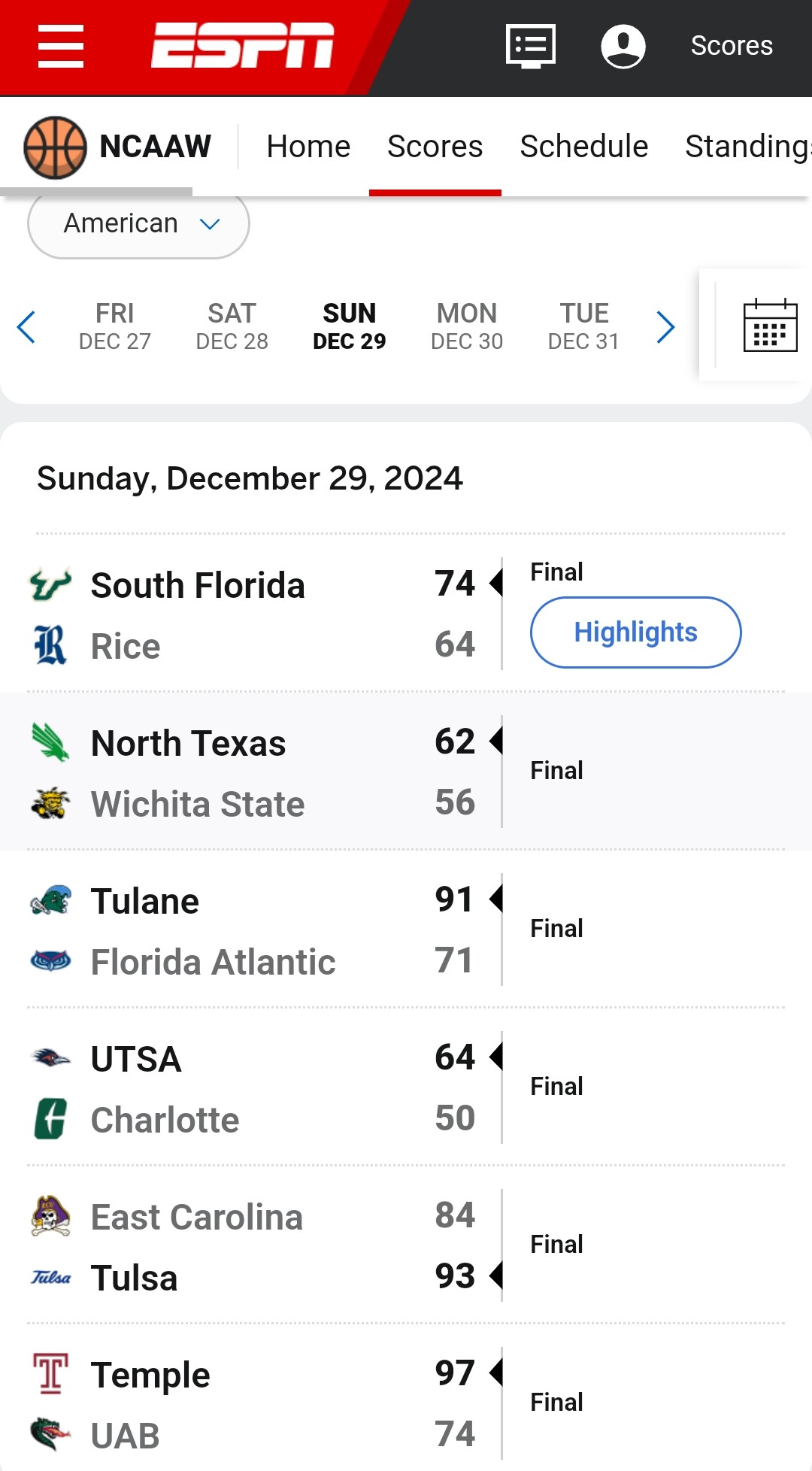Click the Highlights button
Screen dimensions: 812x1471
635,632
